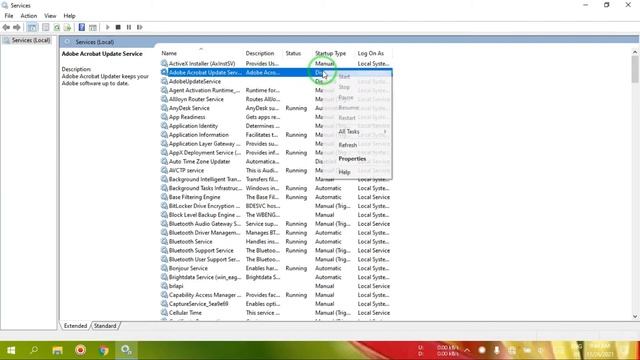Click the Start Service play icon

click(108, 27)
